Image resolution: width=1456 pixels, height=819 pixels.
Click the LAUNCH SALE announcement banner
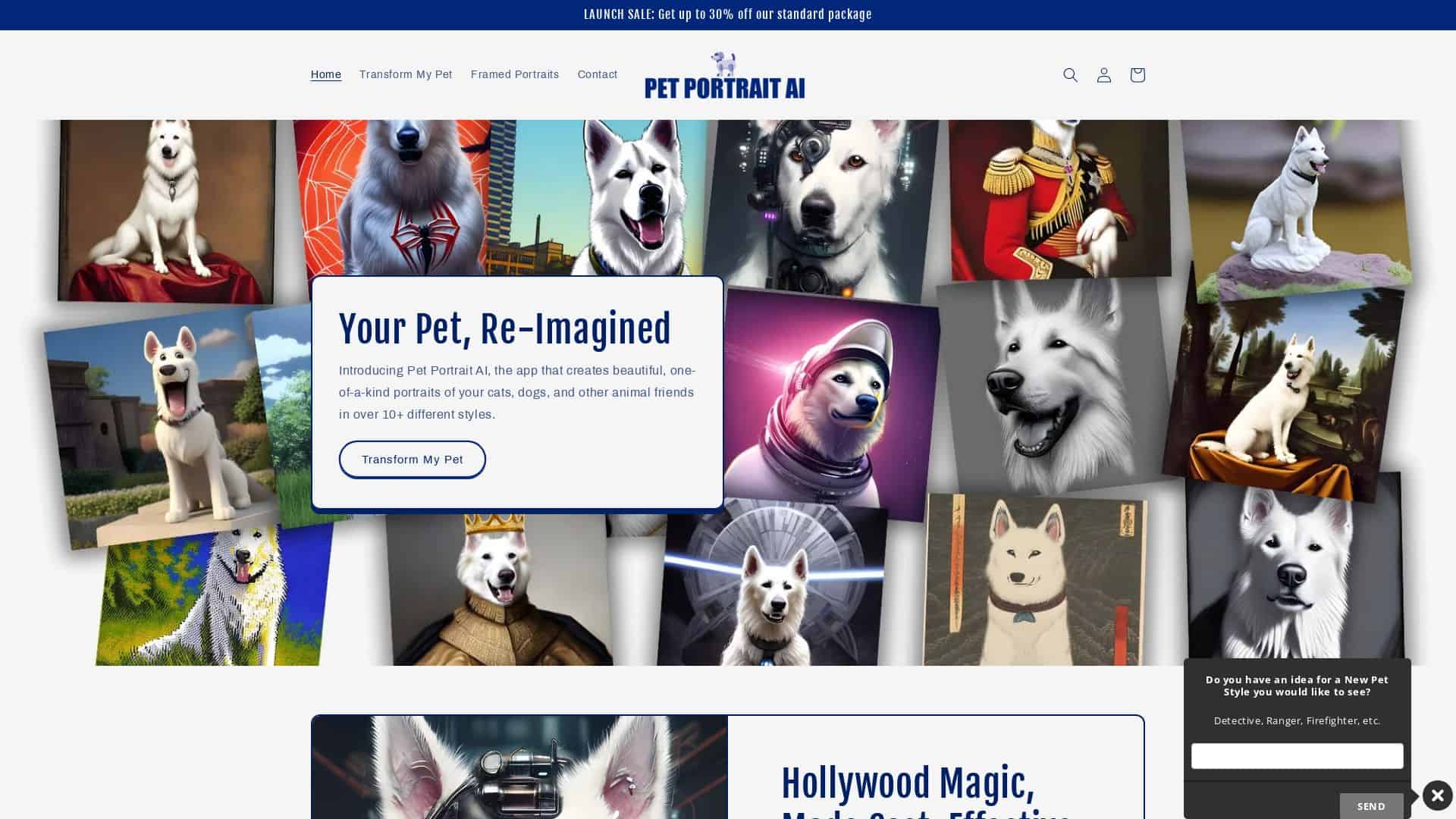[x=728, y=14]
